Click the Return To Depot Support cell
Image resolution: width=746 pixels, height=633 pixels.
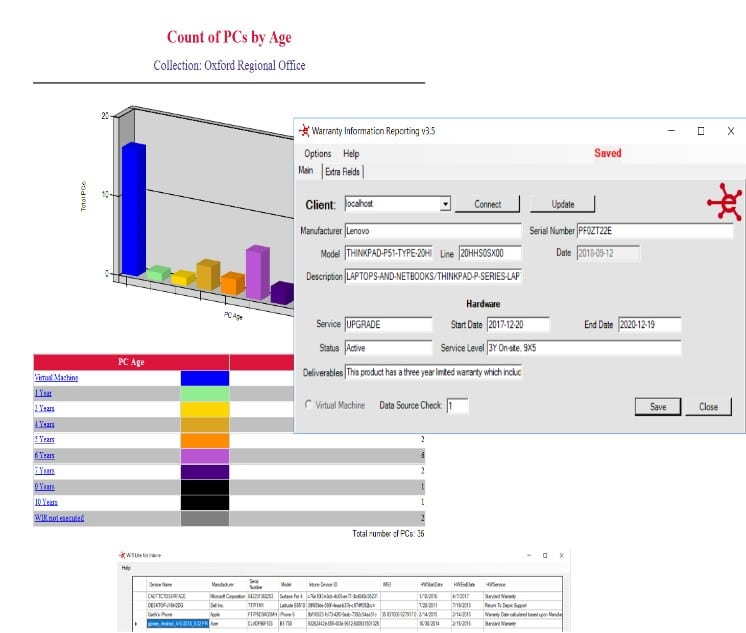pyautogui.click(x=523, y=605)
